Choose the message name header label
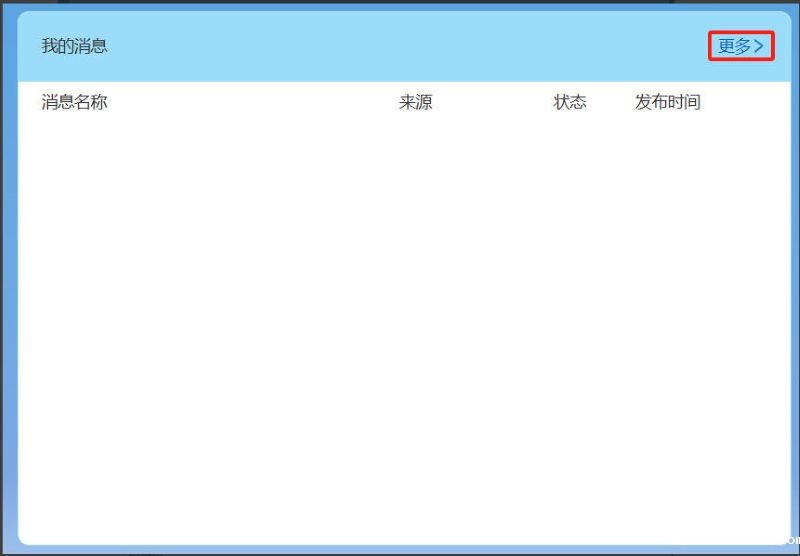The width and height of the screenshot is (800, 556). tap(74, 102)
